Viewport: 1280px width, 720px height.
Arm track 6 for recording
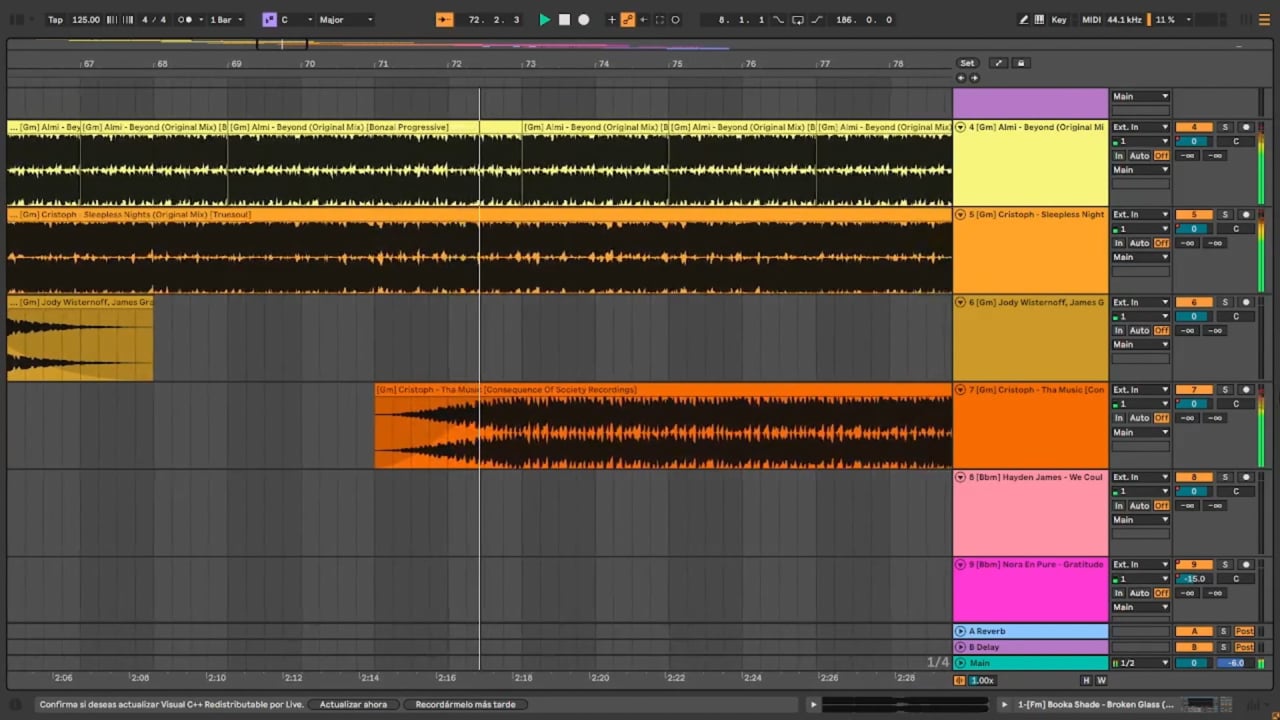point(1246,302)
